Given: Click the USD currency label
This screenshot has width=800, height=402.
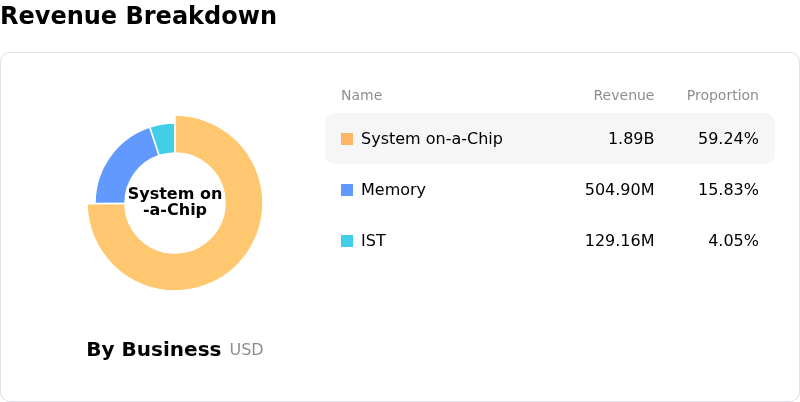Looking at the screenshot, I should (246, 350).
